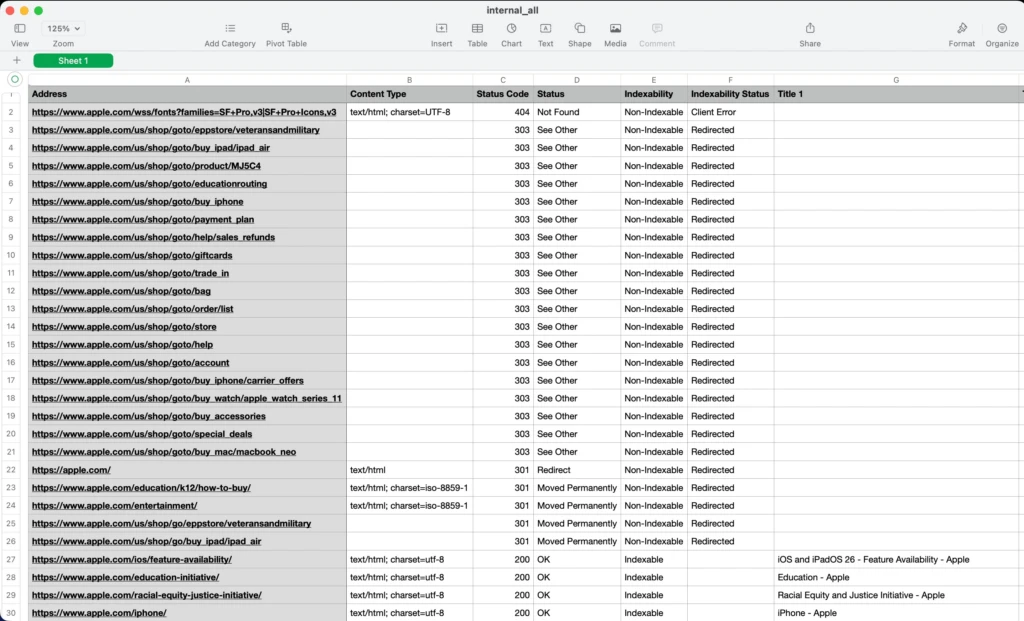Open the Format inspector

point(962,28)
